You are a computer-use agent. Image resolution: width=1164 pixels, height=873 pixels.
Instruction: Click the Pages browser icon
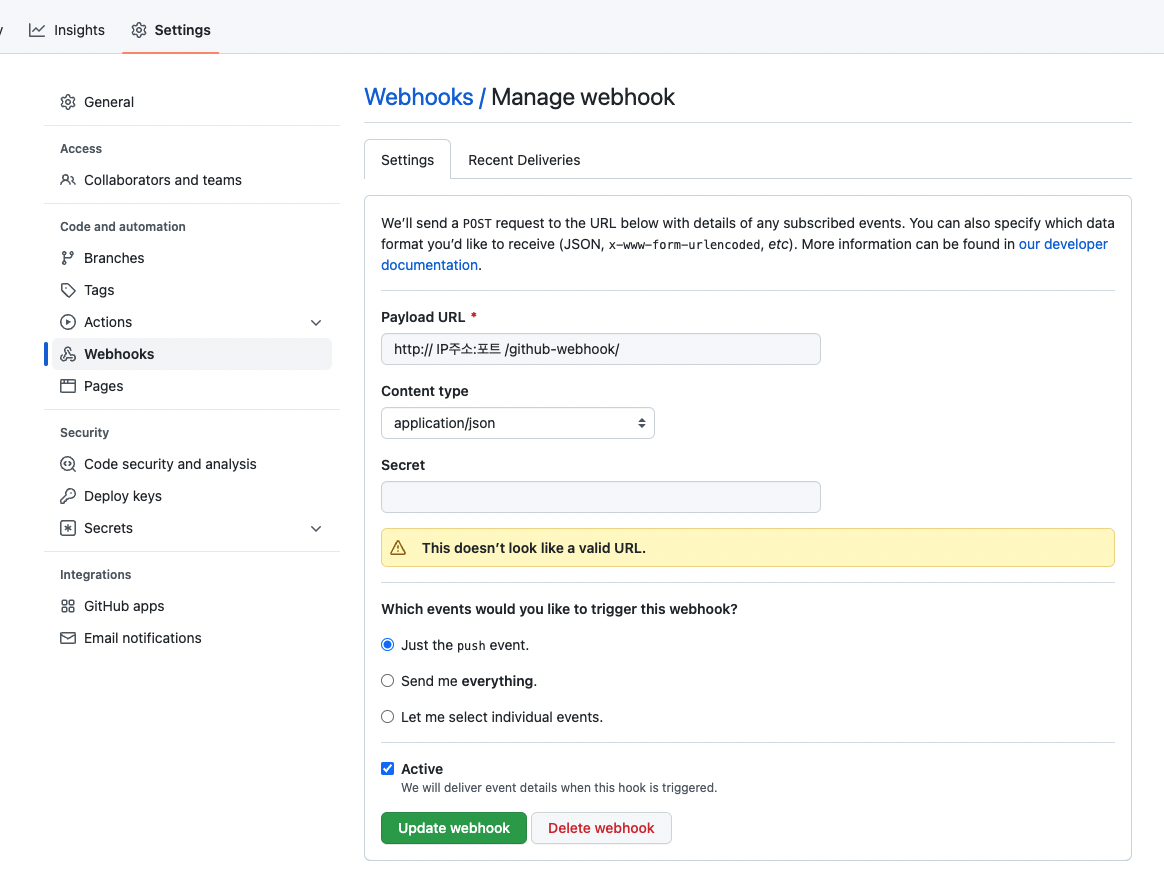click(68, 386)
